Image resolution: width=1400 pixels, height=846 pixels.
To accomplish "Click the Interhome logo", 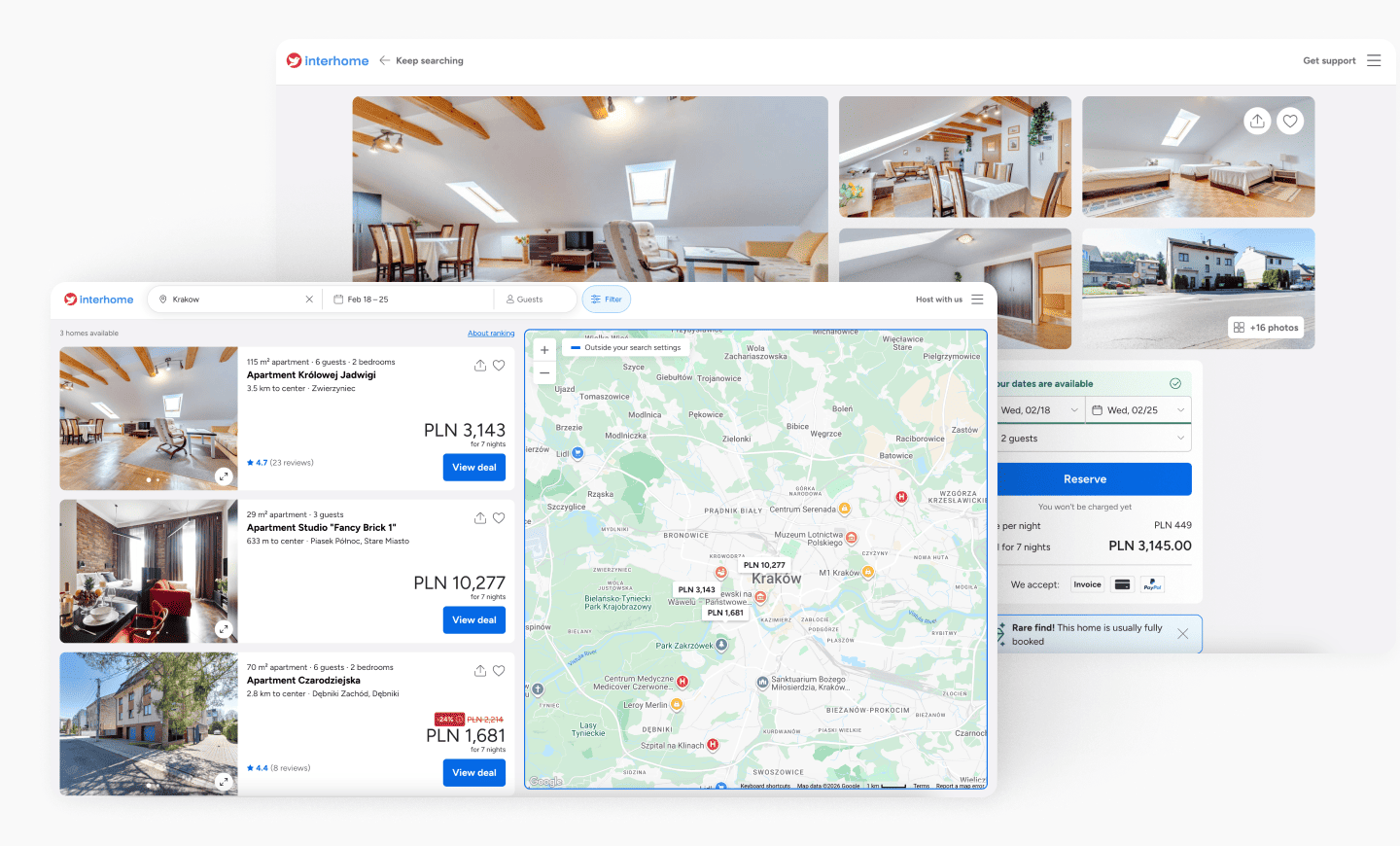I will pyautogui.click(x=98, y=299).
